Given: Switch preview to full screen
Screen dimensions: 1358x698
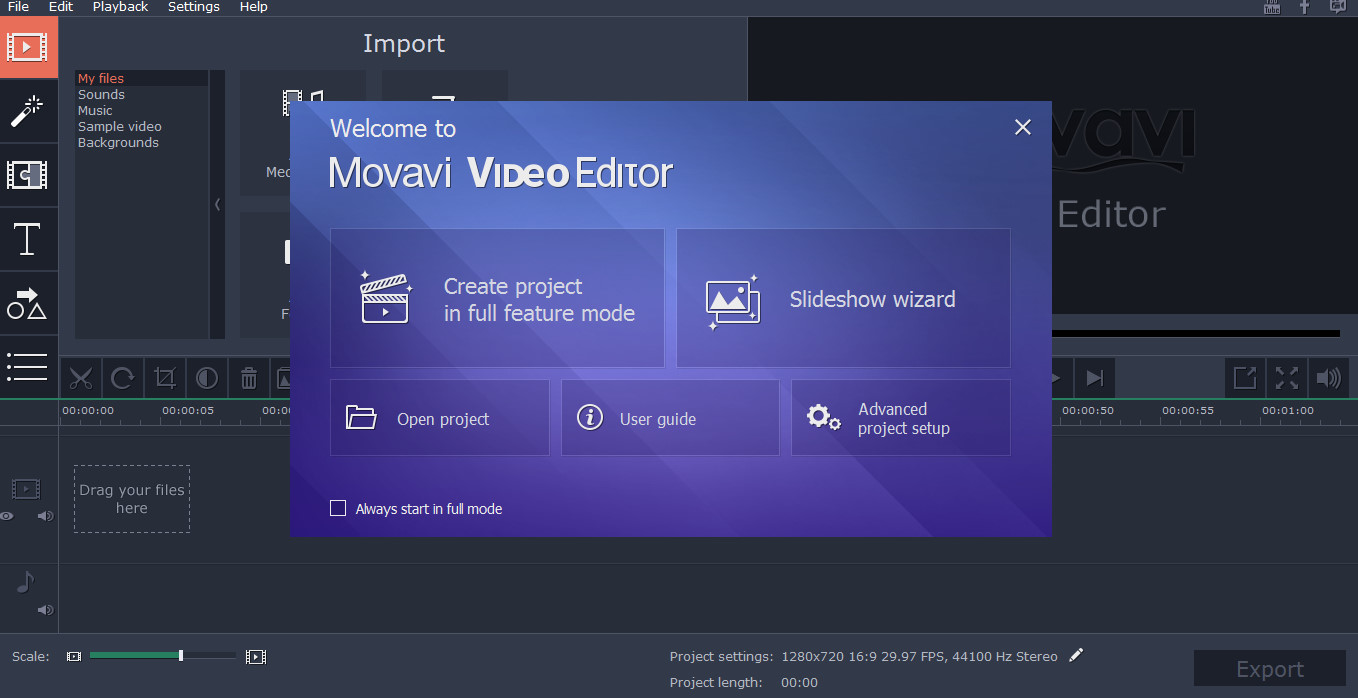Looking at the screenshot, I should pyautogui.click(x=1287, y=378).
